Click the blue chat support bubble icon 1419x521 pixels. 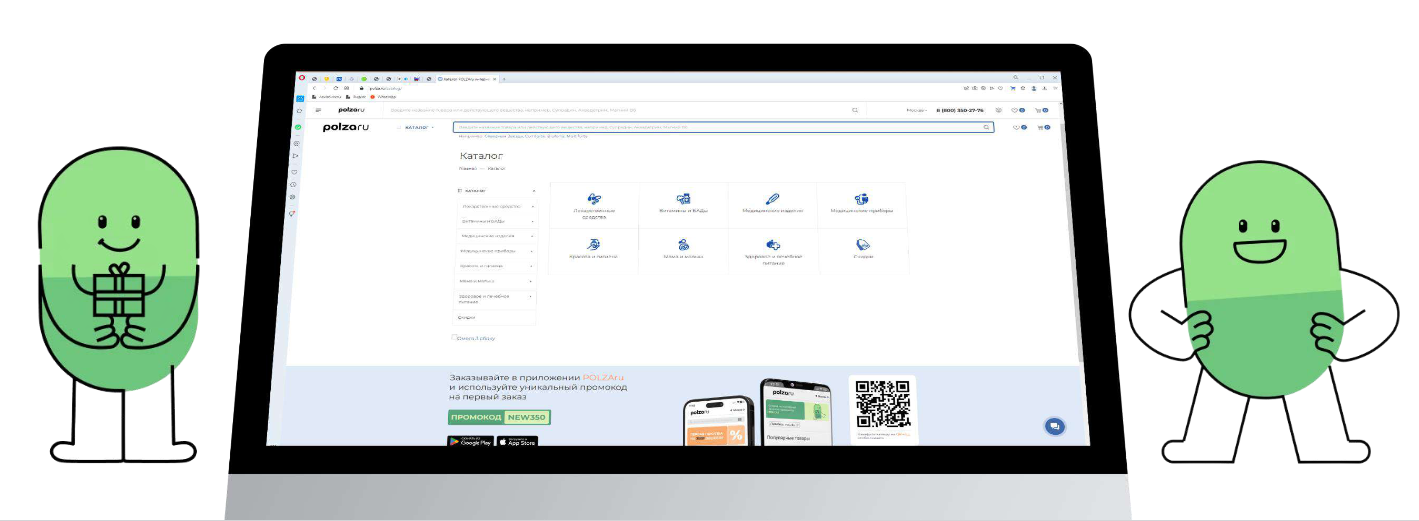click(1053, 426)
